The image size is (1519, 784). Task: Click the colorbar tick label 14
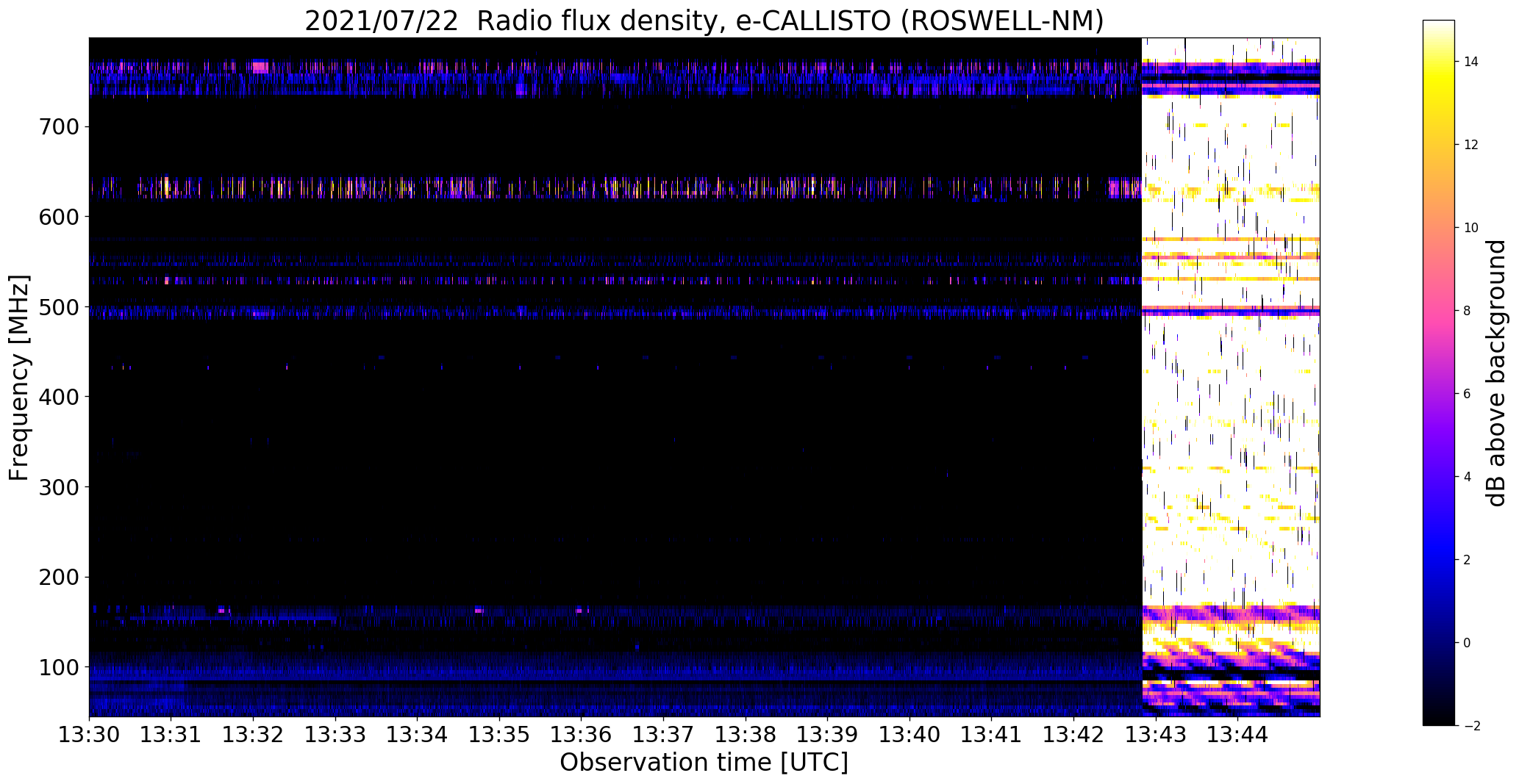coord(1471,62)
